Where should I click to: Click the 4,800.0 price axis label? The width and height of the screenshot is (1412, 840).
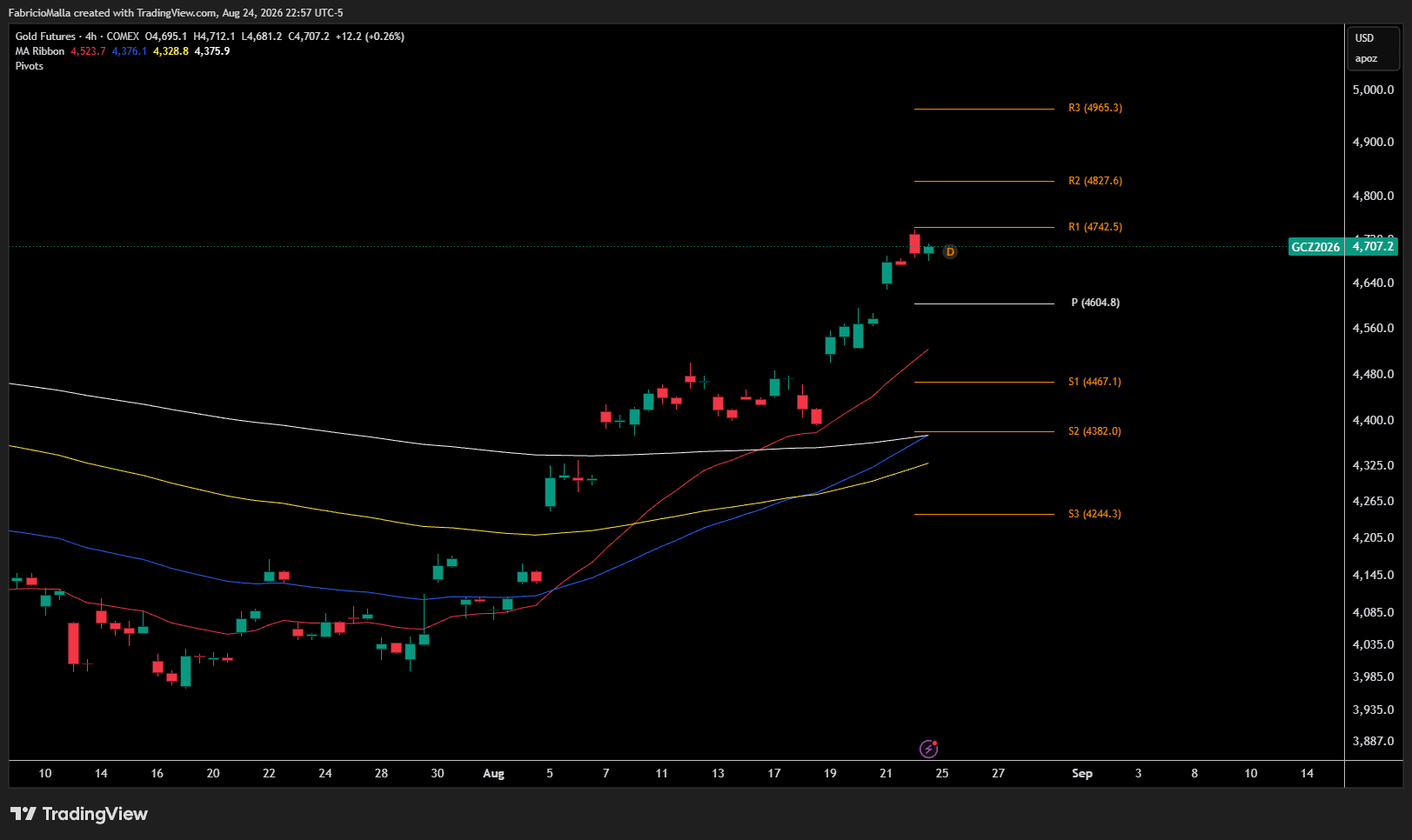(x=1373, y=196)
